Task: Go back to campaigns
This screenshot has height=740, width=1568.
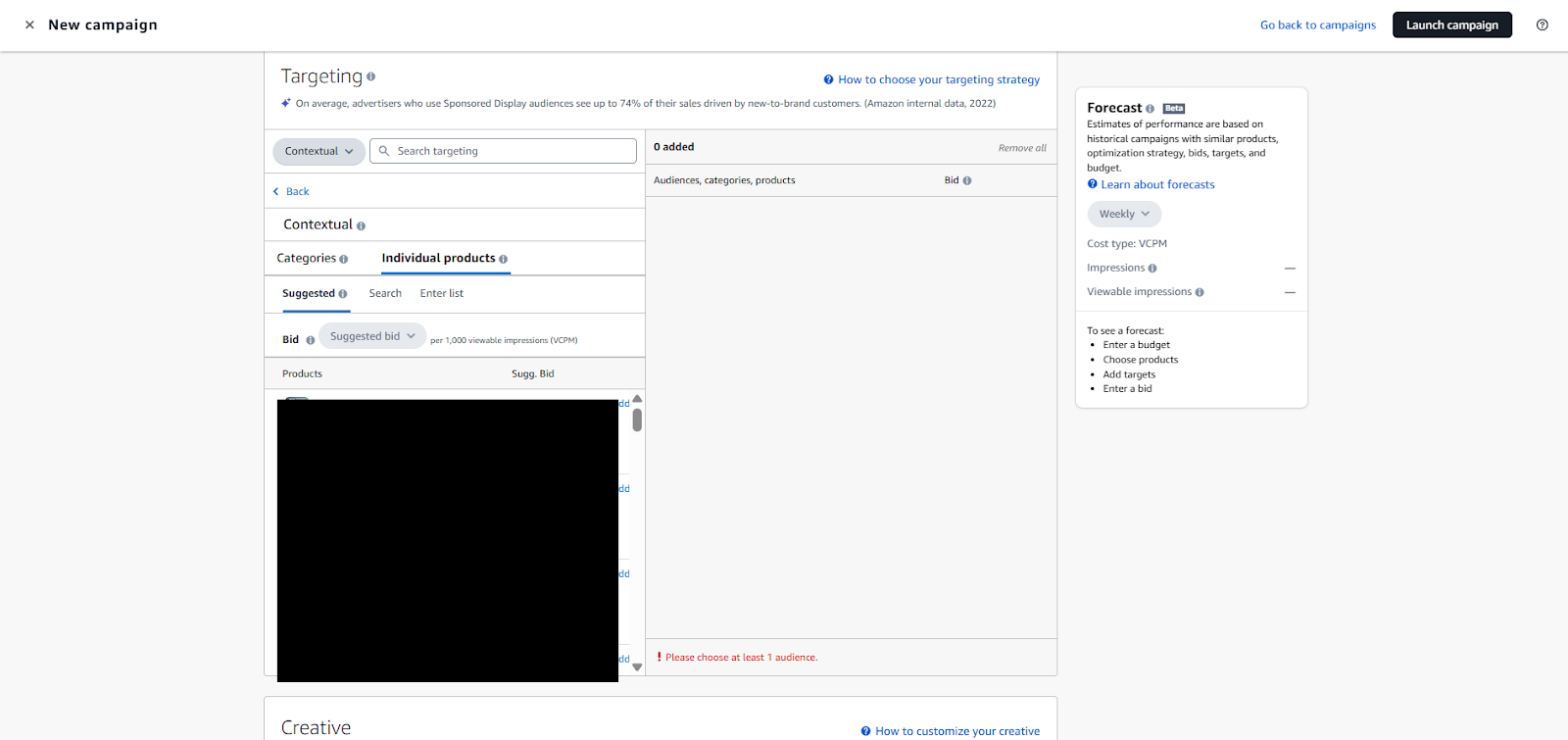Action: point(1318,25)
